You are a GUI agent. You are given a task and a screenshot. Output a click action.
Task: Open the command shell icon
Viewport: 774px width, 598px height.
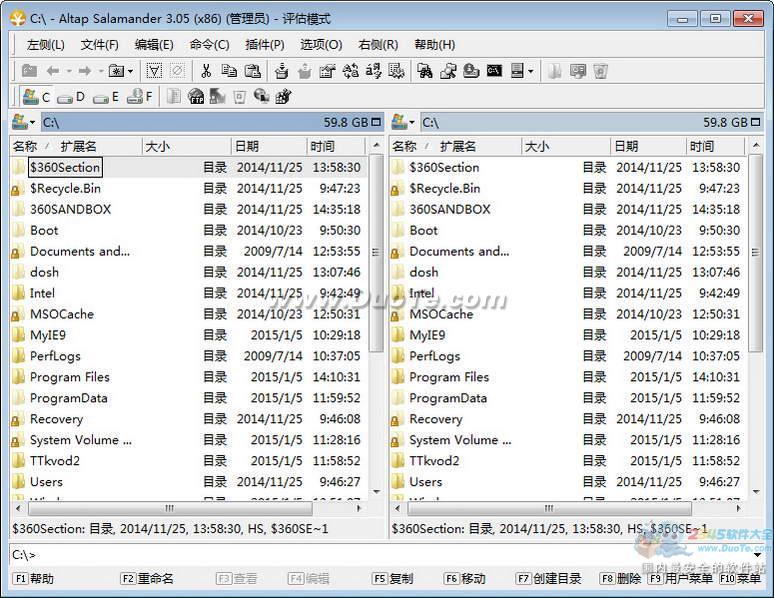point(494,71)
